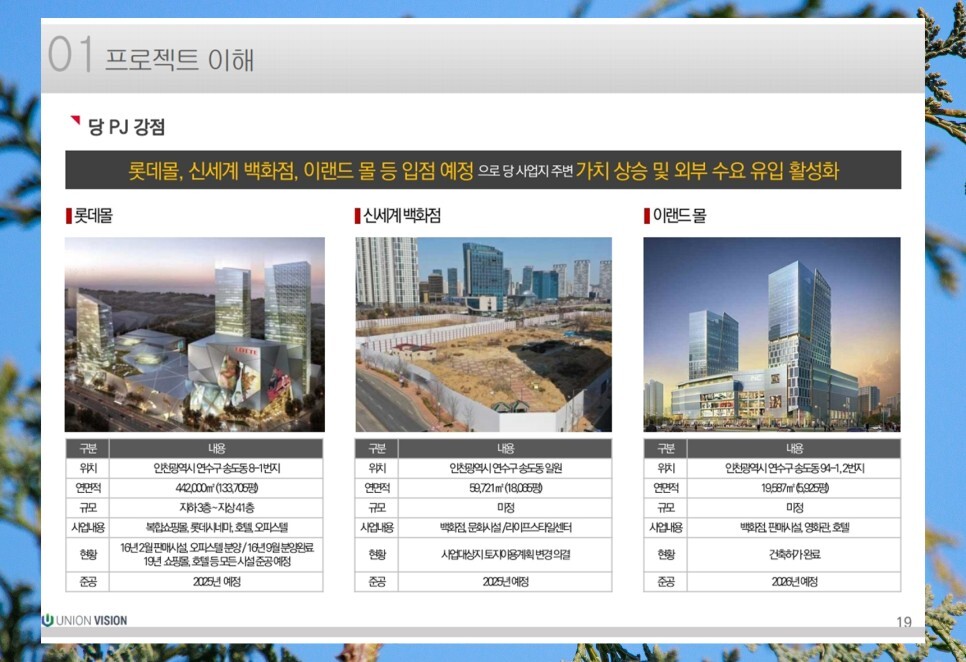Click the '19,587㎡ (5,925평)' cell
Screen dimensions: 966x662
[x=794, y=488]
